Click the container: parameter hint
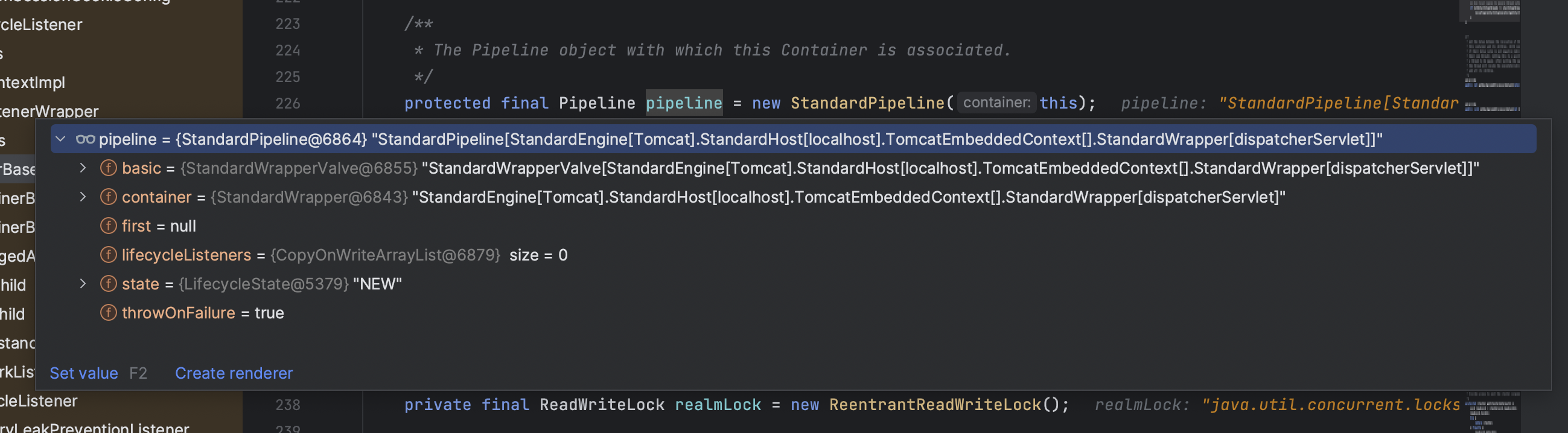The width and height of the screenshot is (1568, 433). pos(996,103)
